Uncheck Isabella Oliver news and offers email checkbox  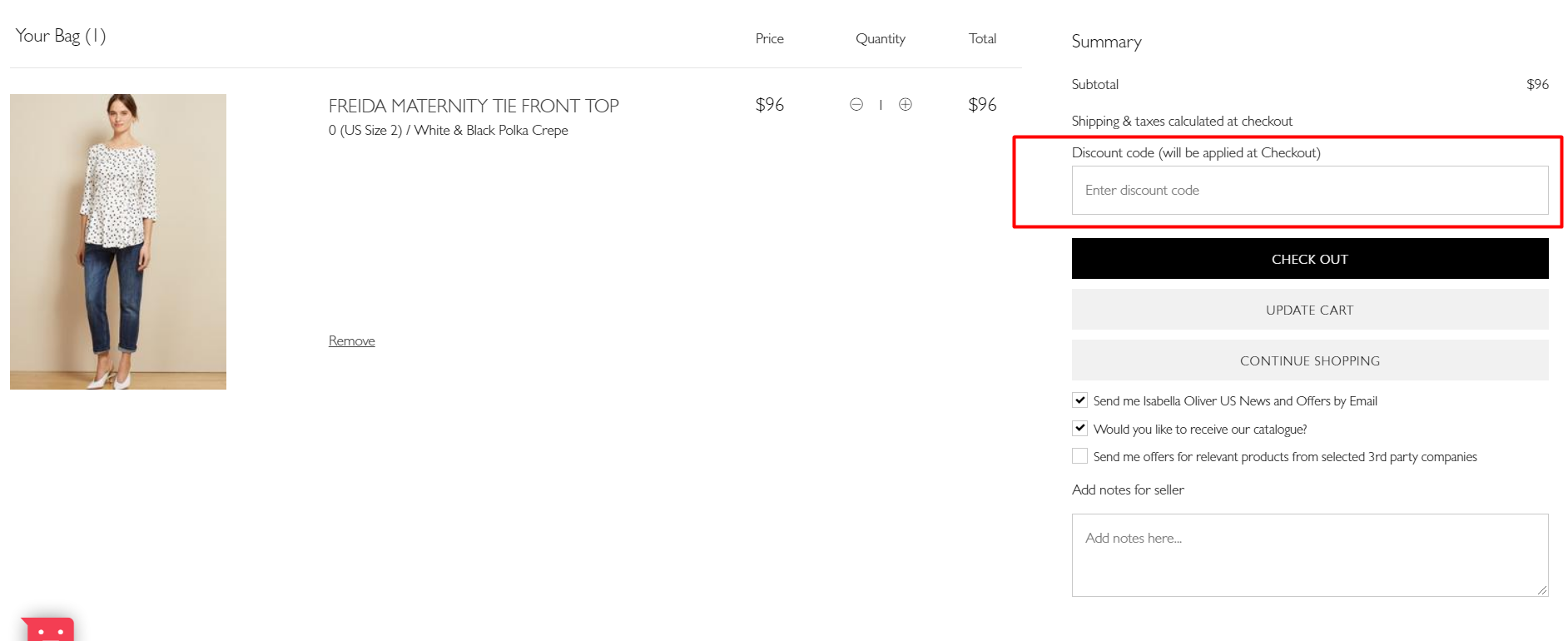1079,400
